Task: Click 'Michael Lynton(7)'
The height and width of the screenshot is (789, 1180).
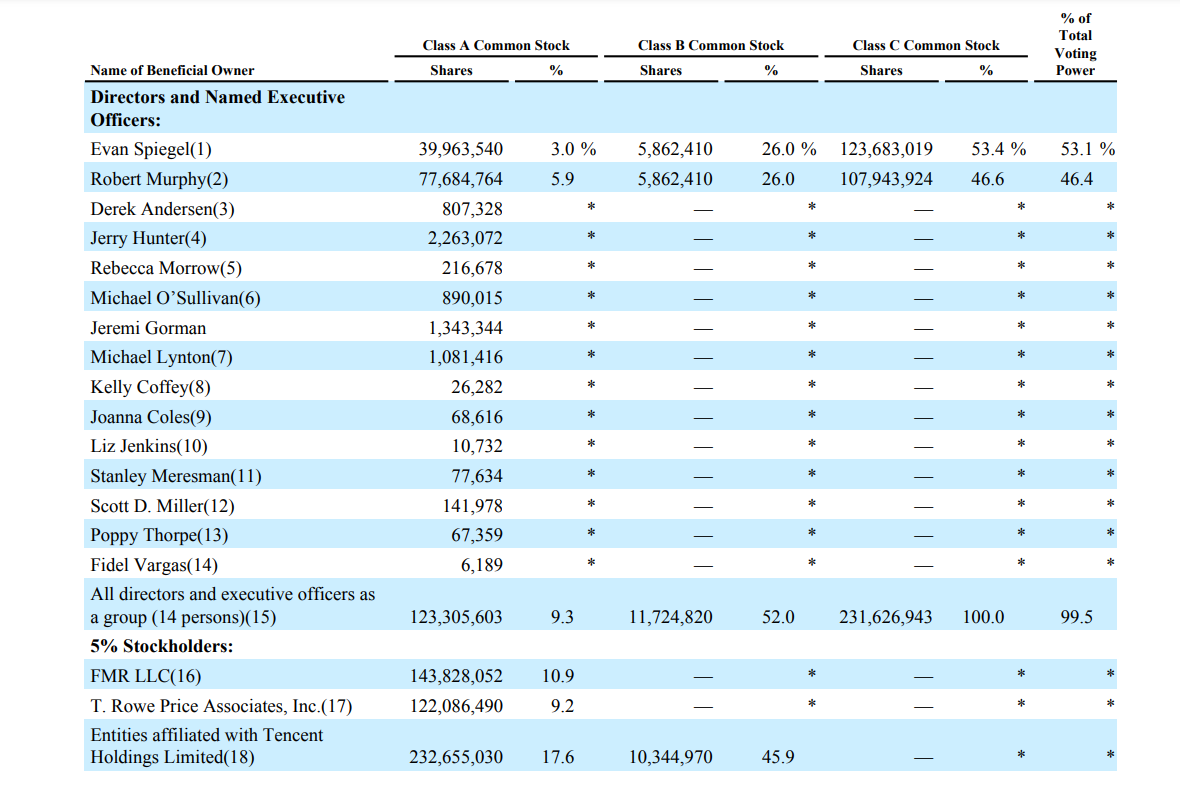Action: pyautogui.click(x=161, y=357)
